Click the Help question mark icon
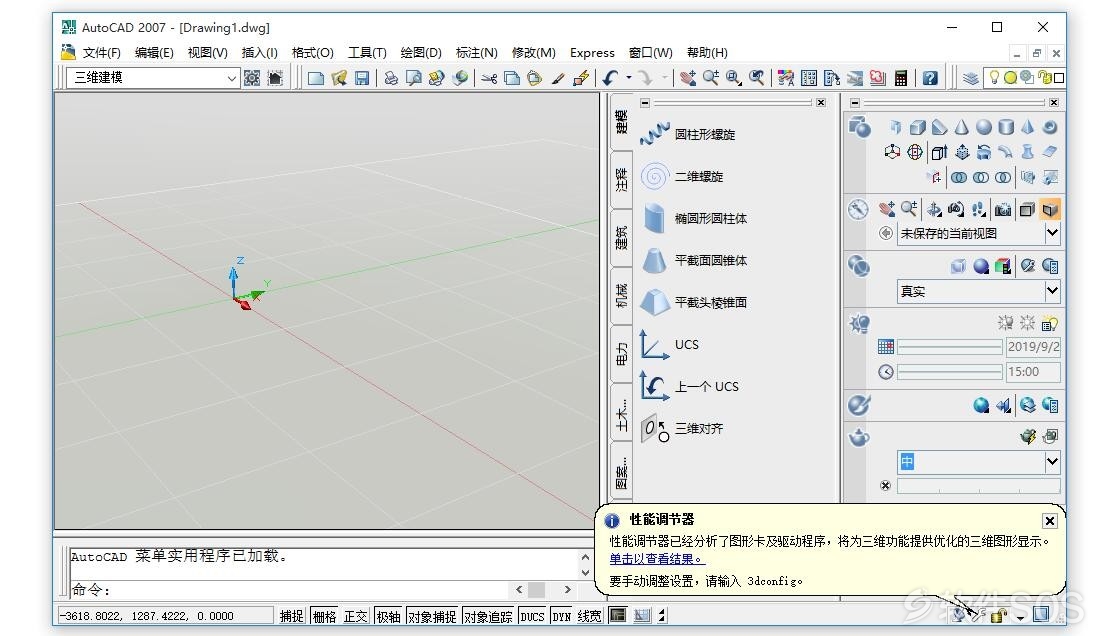 tap(930, 78)
